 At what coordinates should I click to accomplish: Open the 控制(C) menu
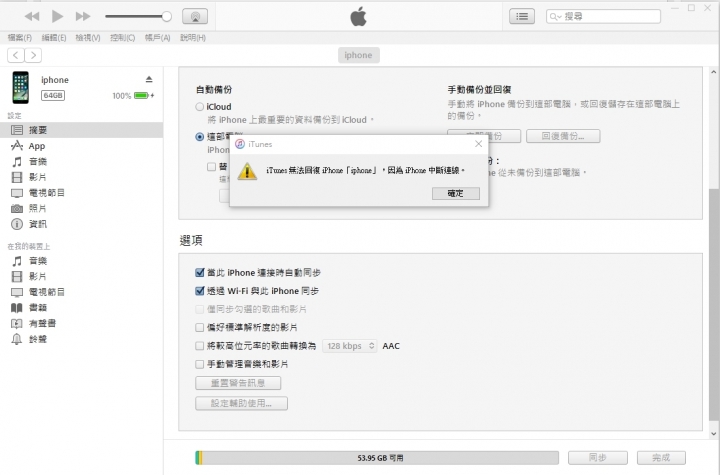click(123, 38)
